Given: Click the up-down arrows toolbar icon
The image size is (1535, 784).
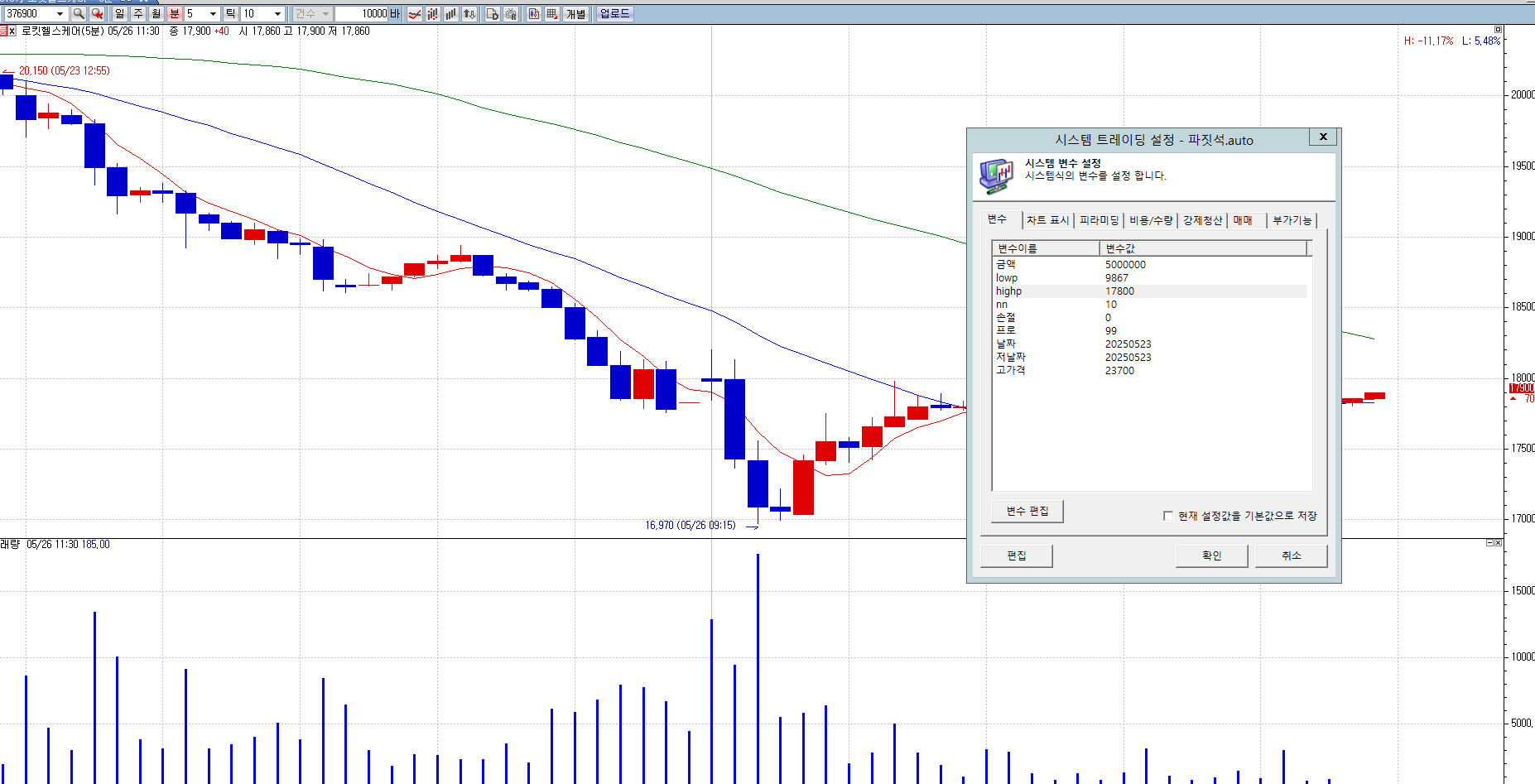Looking at the screenshot, I should click(469, 14).
